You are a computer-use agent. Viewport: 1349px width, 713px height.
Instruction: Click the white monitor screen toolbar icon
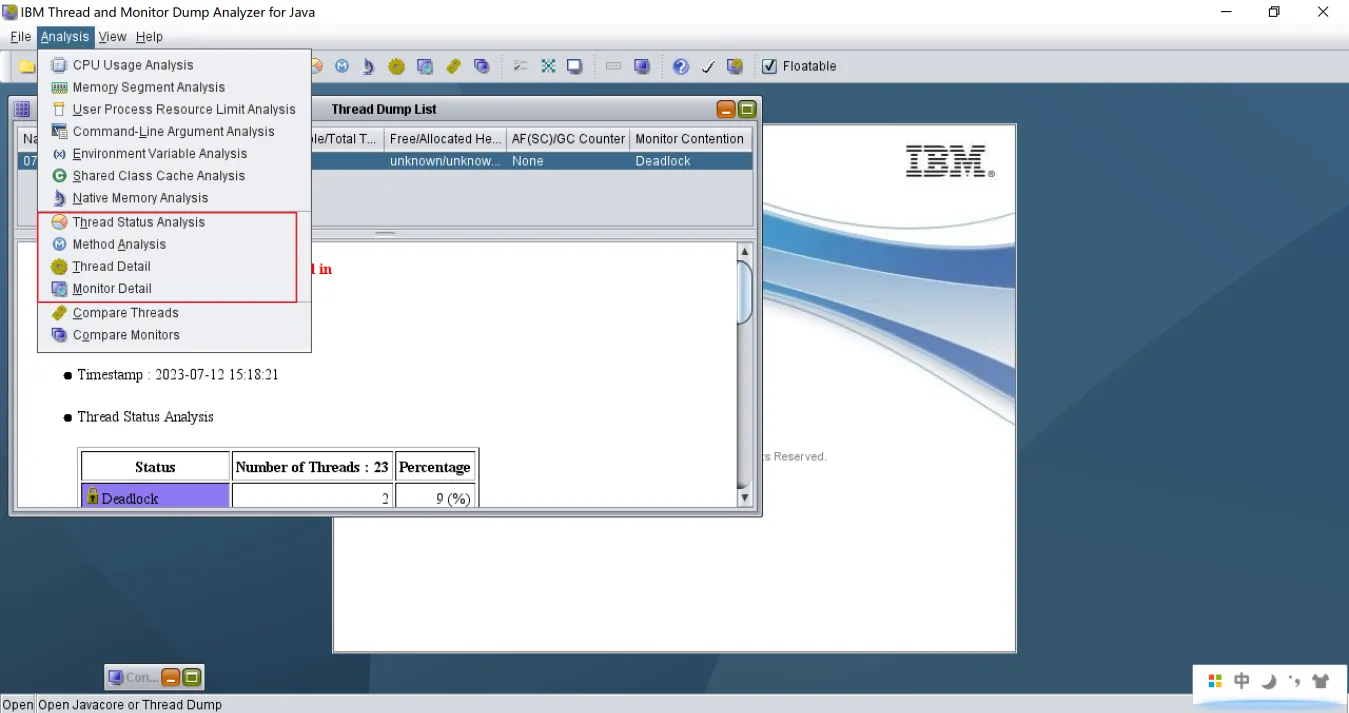pos(575,66)
